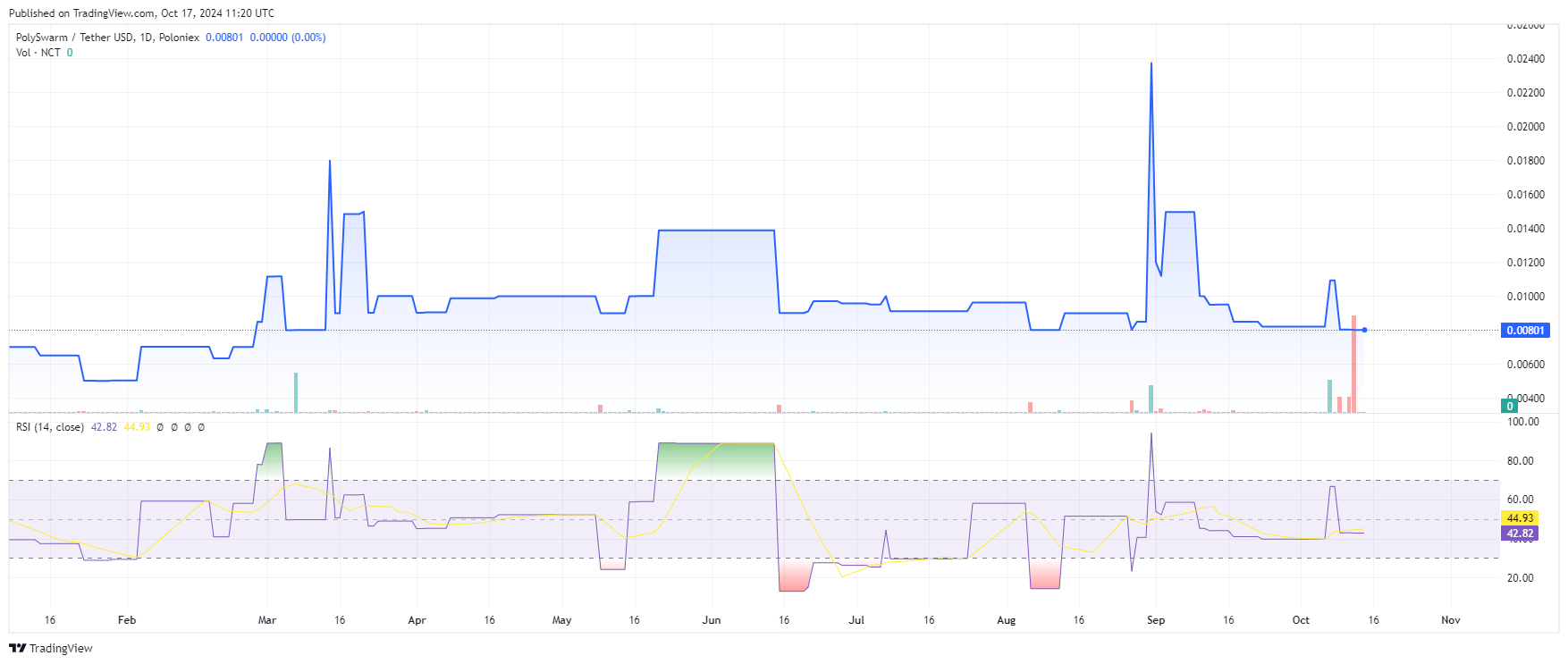Screen dimensions: 1568x664
Task: Click the 0.02200 price axis label
Action: (1525, 93)
